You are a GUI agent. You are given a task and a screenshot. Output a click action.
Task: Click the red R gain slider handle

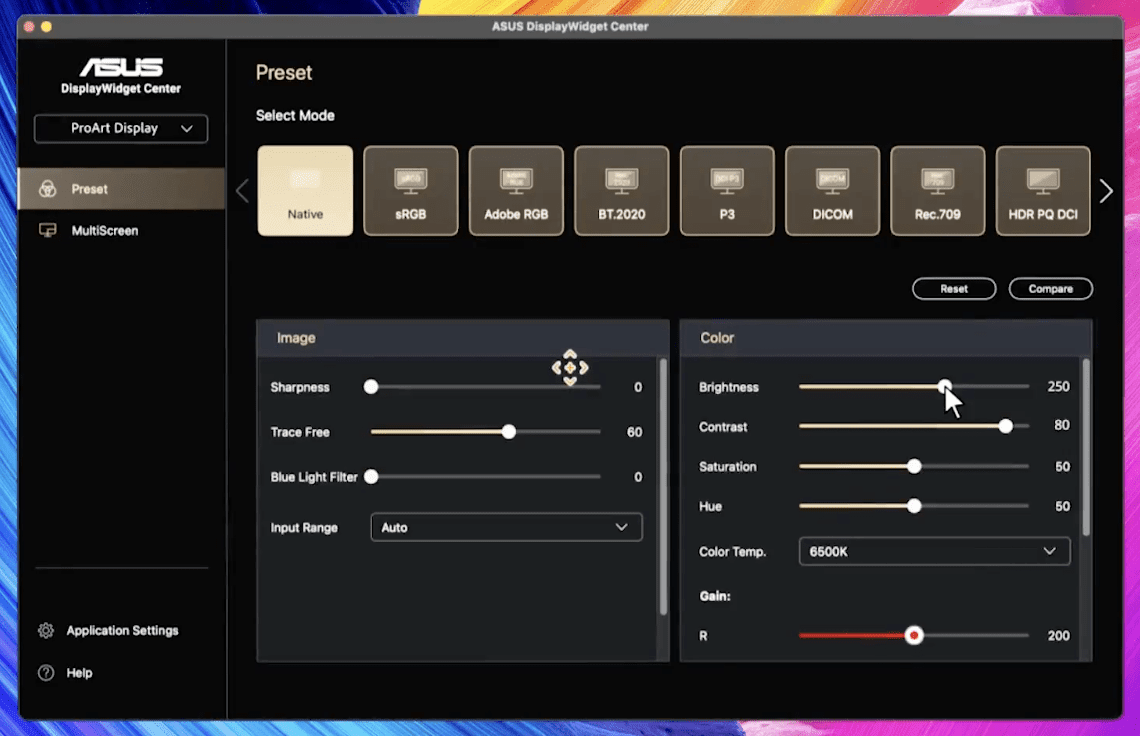914,636
